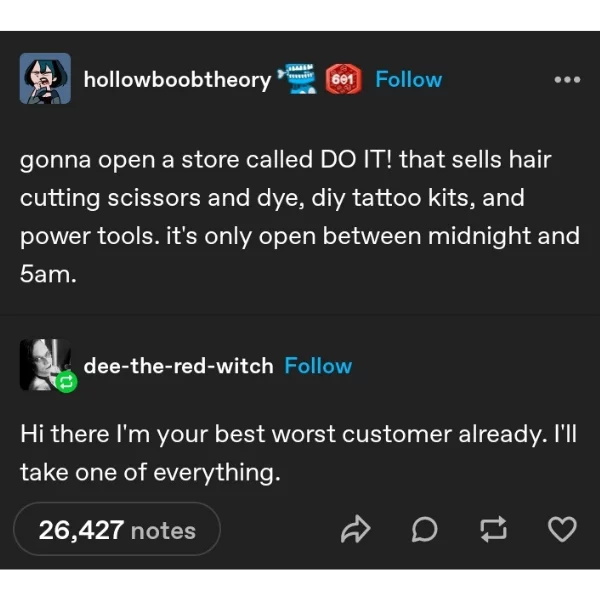Click the red 601 dice badge
The image size is (600, 600).
343,79
